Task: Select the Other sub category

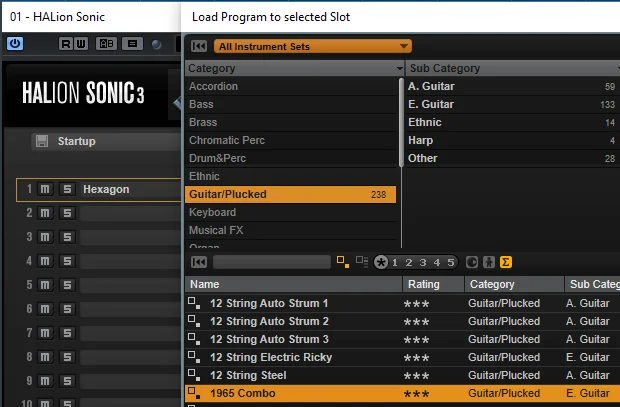Action: [513, 158]
